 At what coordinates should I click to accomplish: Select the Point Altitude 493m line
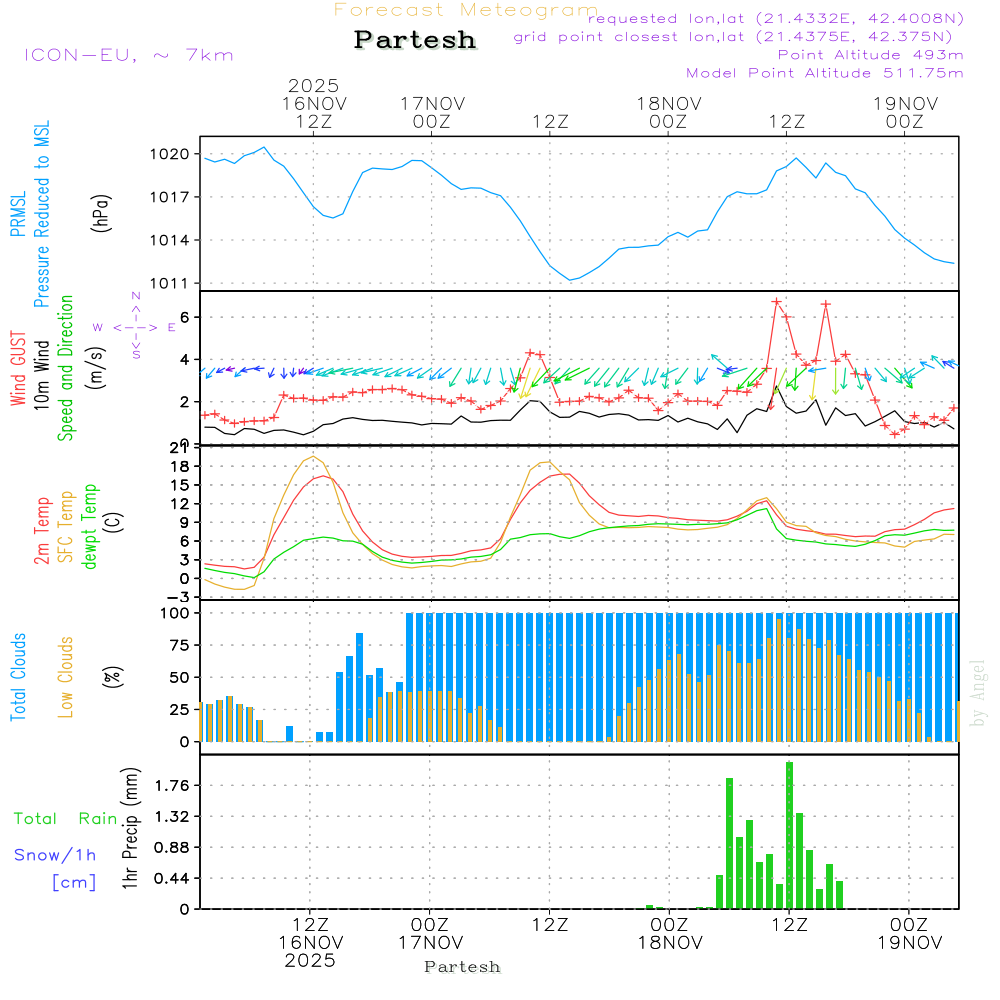coord(870,55)
